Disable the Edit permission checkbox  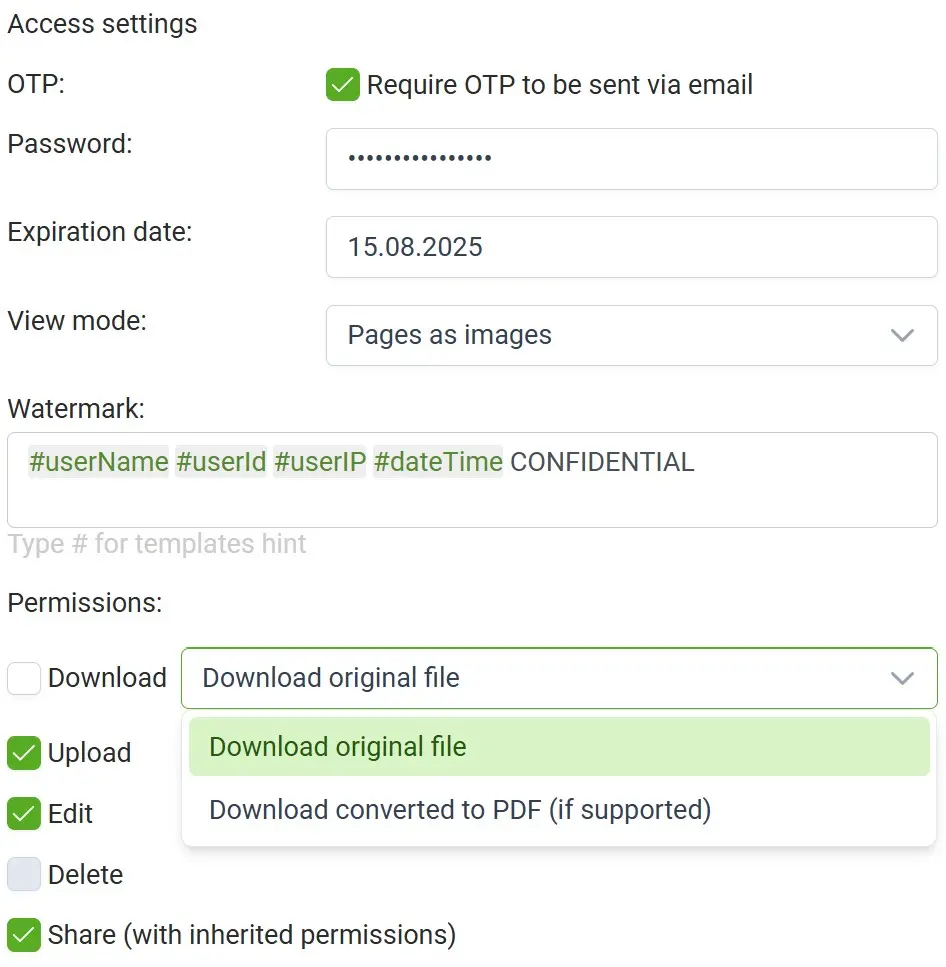pos(24,814)
